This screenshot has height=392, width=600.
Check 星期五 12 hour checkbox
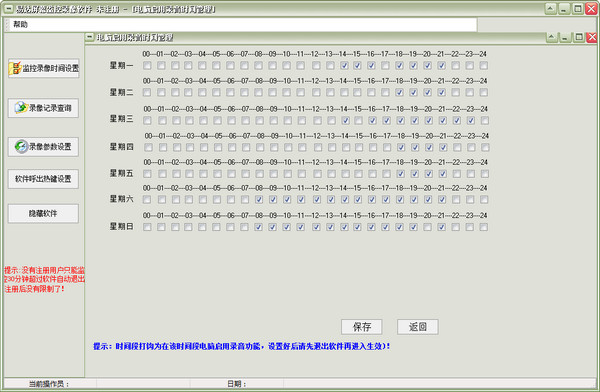click(317, 174)
